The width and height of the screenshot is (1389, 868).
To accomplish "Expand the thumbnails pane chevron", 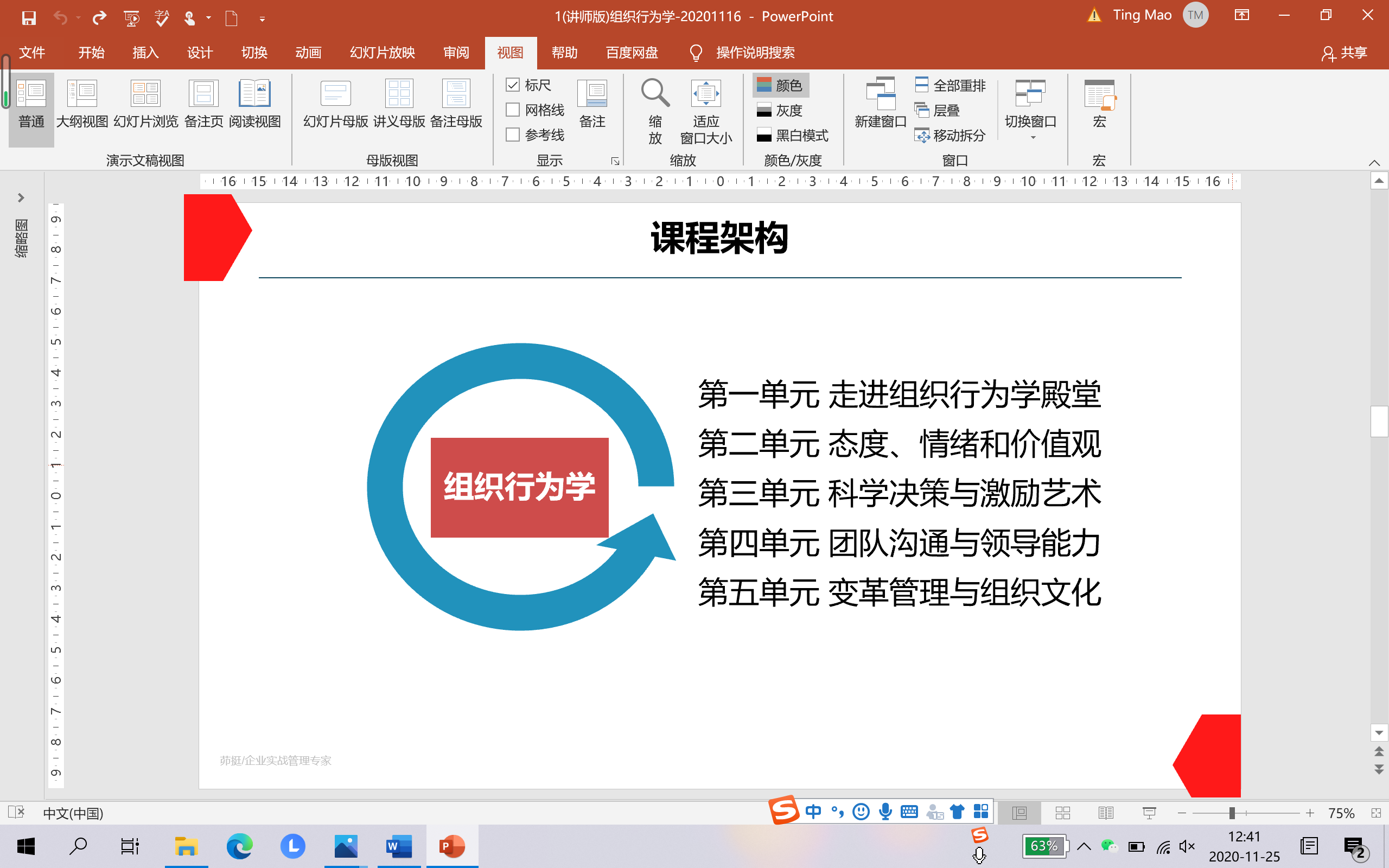I will click(21, 198).
